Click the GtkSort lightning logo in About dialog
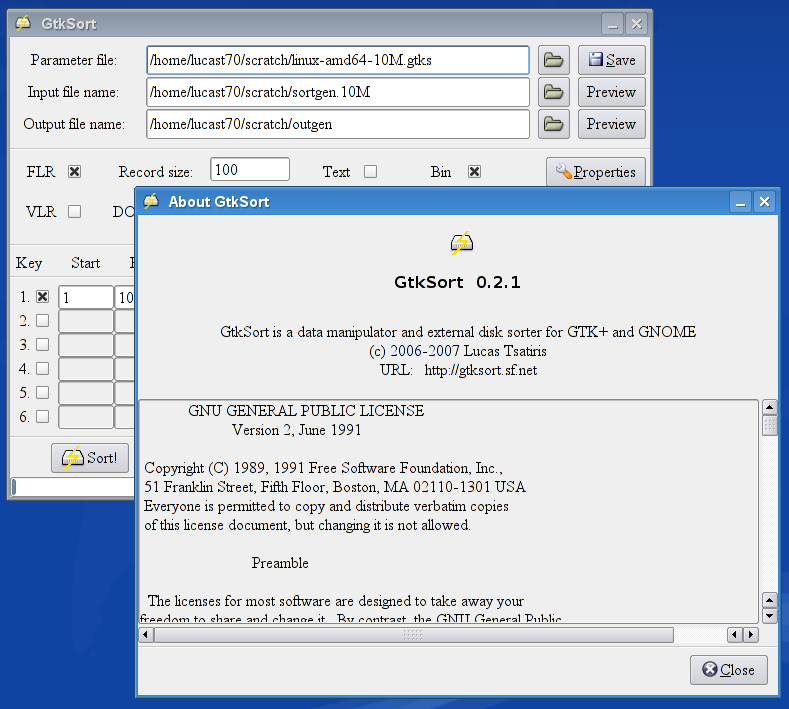The height and width of the screenshot is (709, 789). coord(461,243)
